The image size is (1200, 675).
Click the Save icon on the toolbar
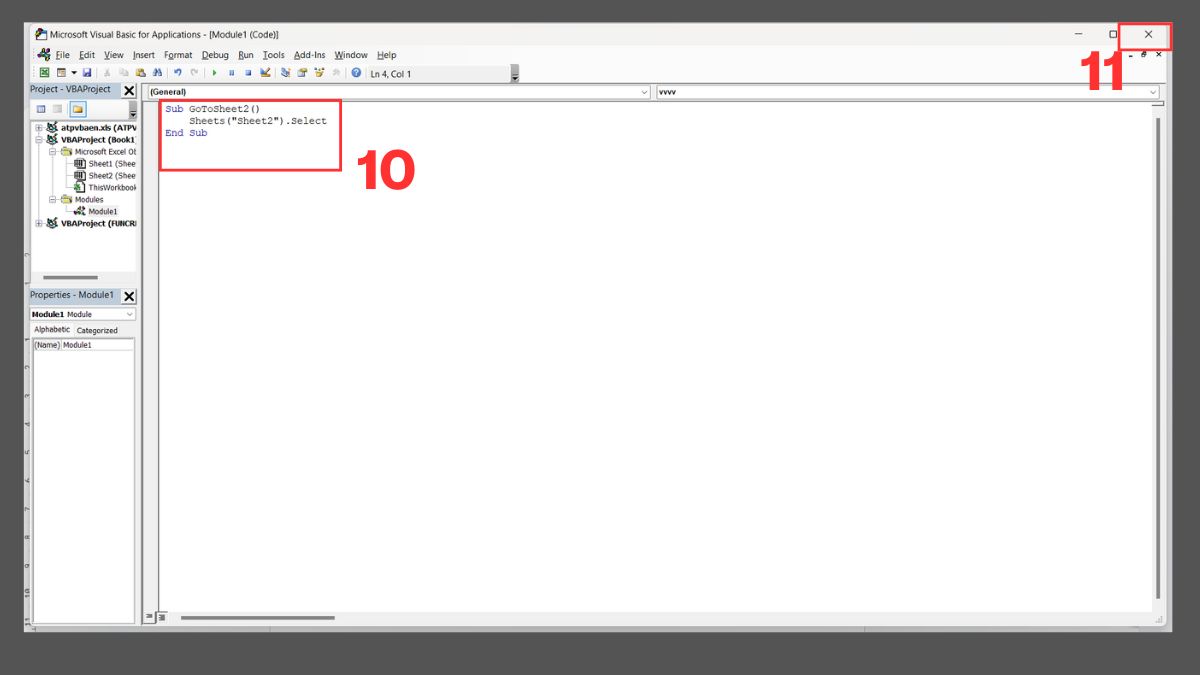[x=88, y=72]
